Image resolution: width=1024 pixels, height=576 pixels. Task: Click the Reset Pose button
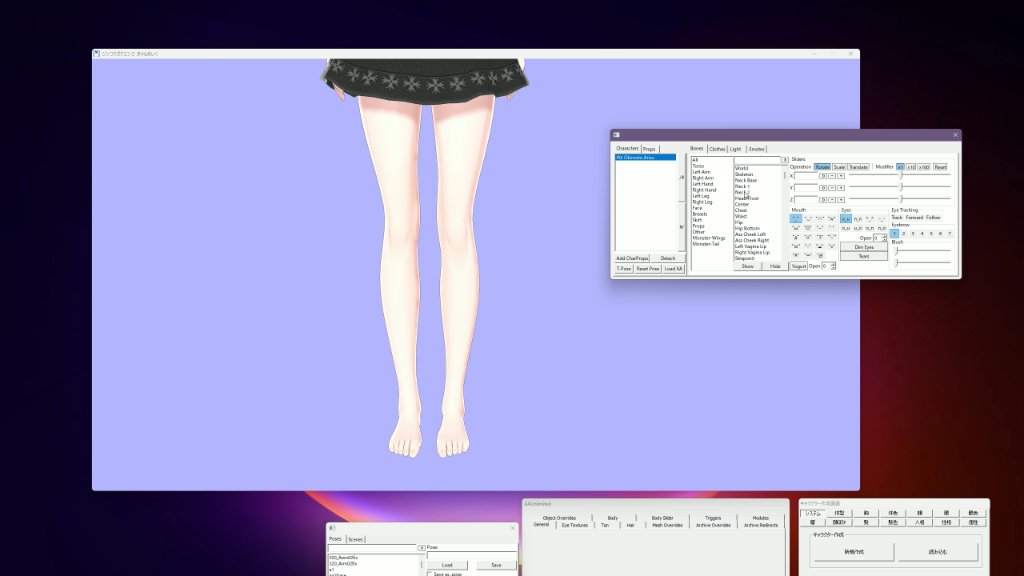(x=648, y=268)
